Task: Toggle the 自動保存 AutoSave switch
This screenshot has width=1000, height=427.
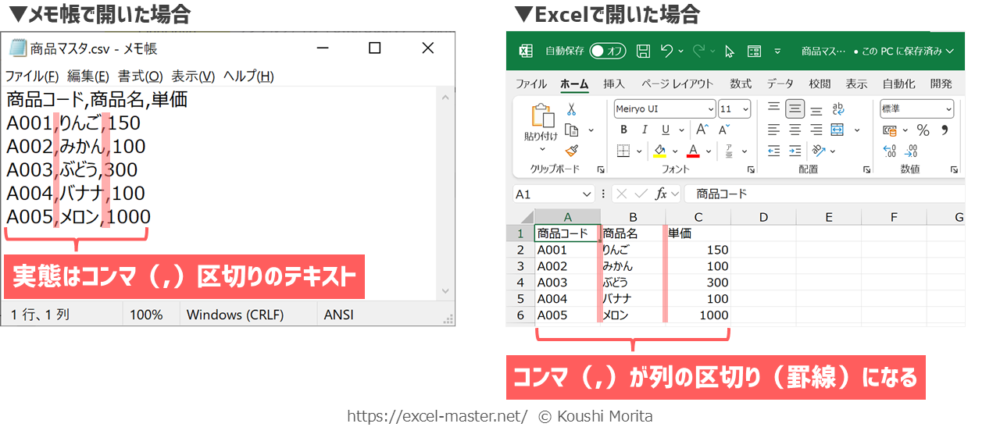Action: pos(608,51)
